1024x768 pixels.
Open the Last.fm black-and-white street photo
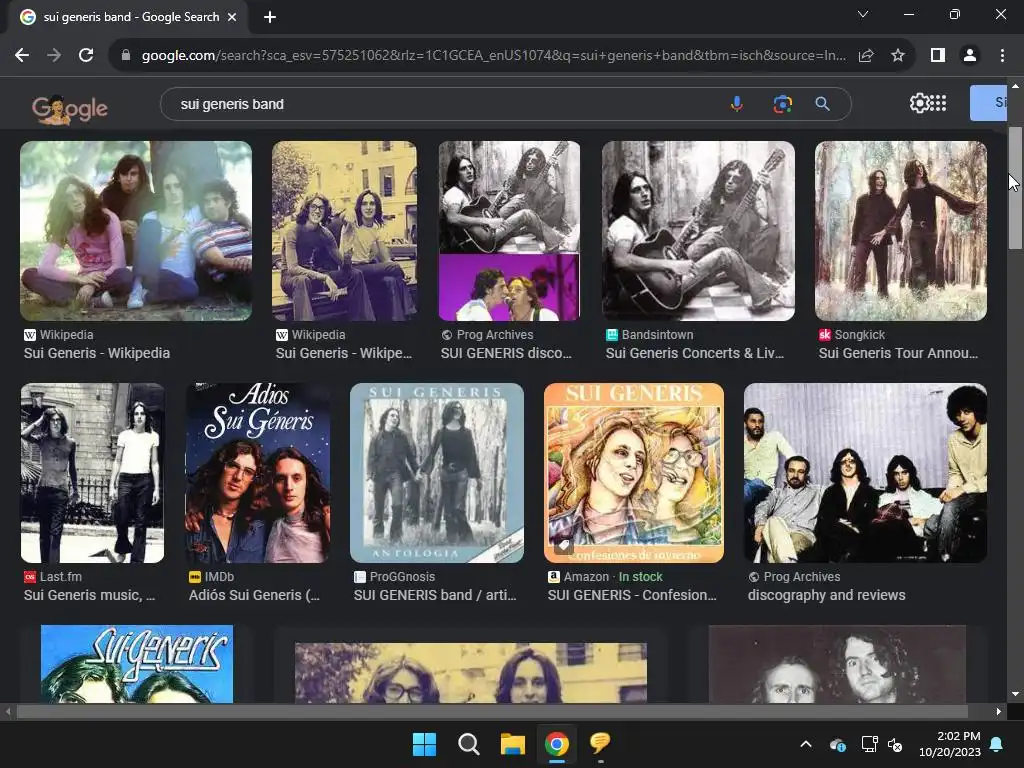click(x=93, y=473)
